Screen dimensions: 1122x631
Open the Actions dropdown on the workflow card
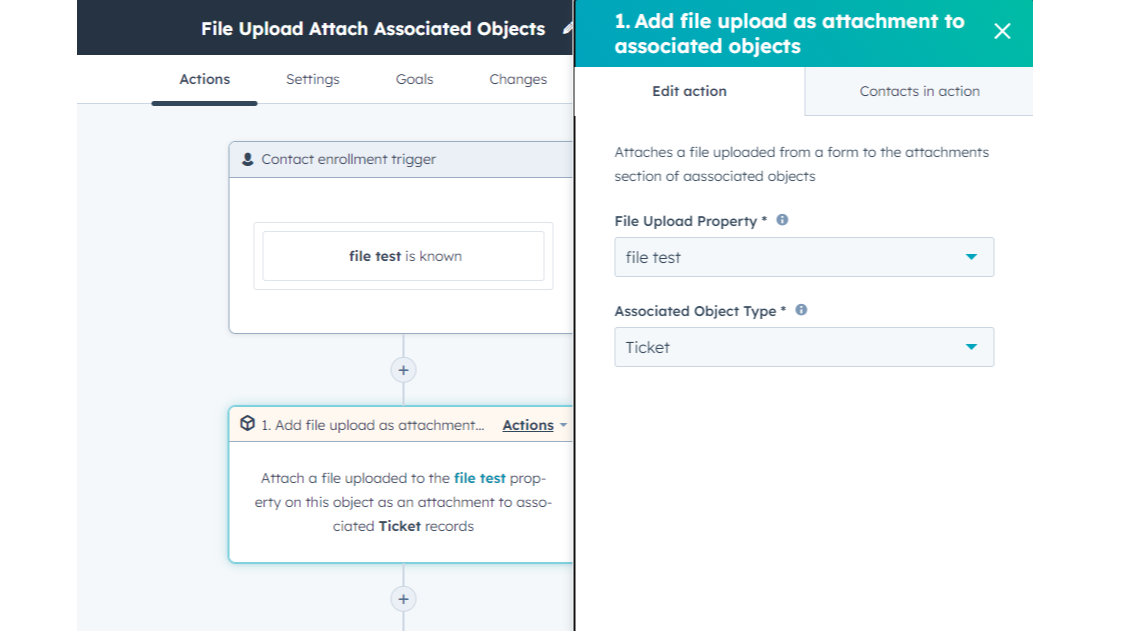point(528,424)
